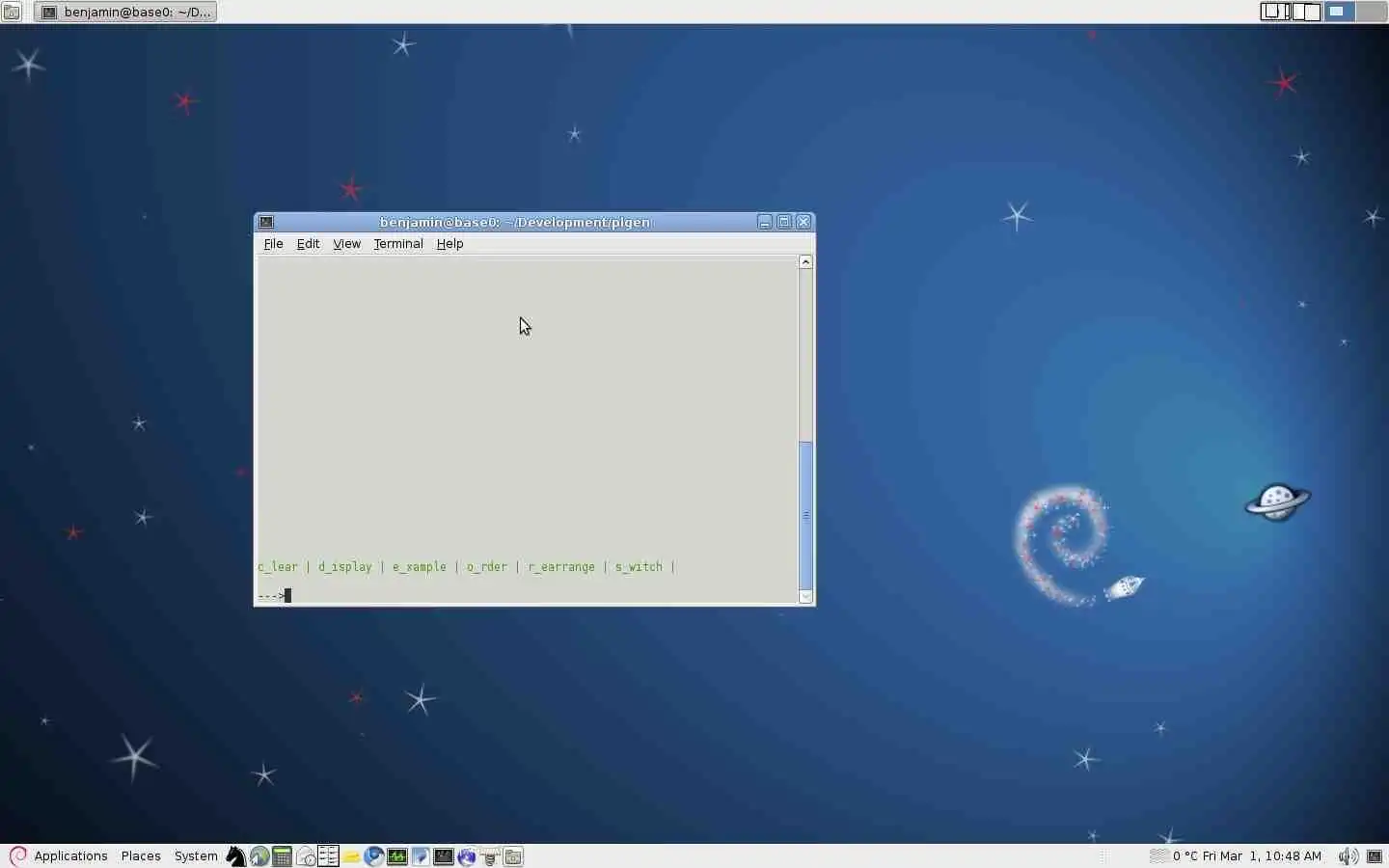Launch the blue-purple globe web icon
The height and width of the screenshot is (868, 1389).
coord(467,856)
